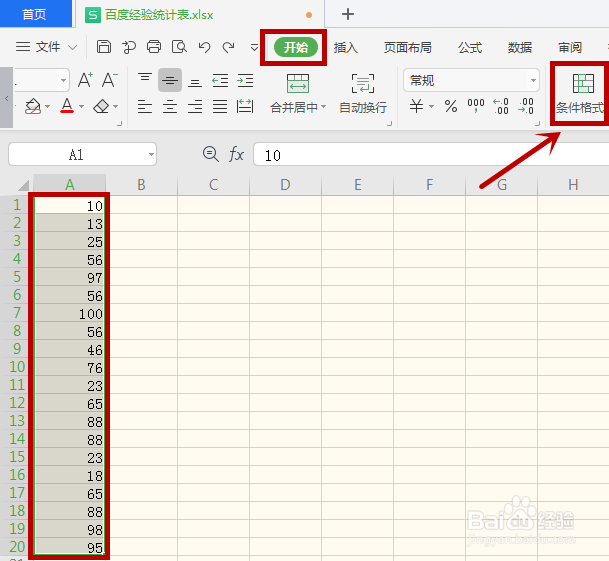Click the formula bar input field
This screenshot has height=561, width=609.
point(431,154)
